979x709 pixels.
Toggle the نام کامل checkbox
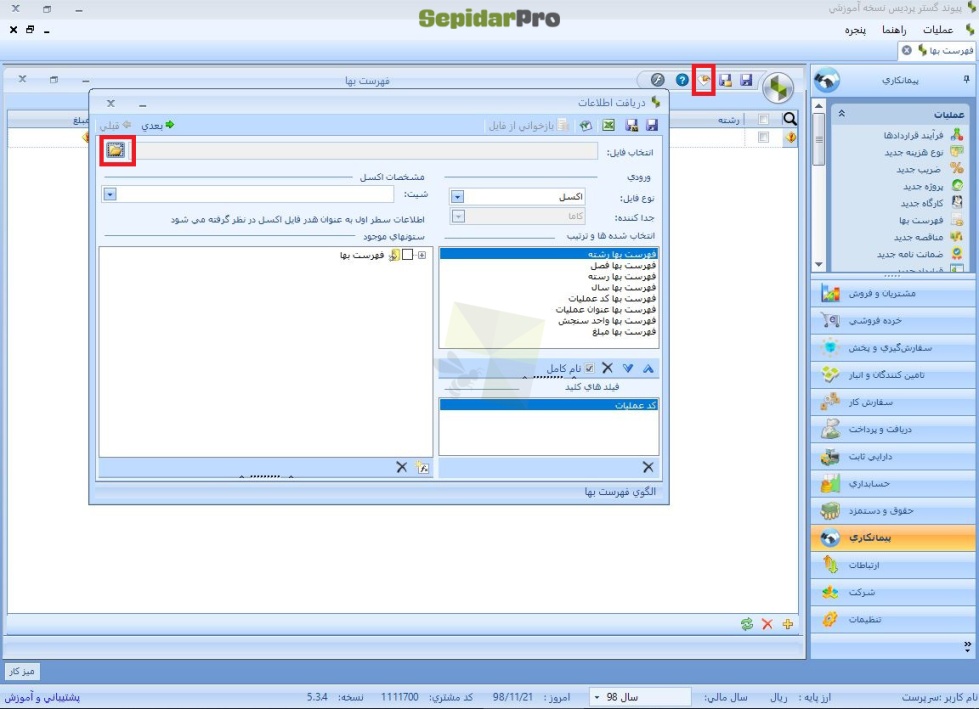tap(589, 368)
